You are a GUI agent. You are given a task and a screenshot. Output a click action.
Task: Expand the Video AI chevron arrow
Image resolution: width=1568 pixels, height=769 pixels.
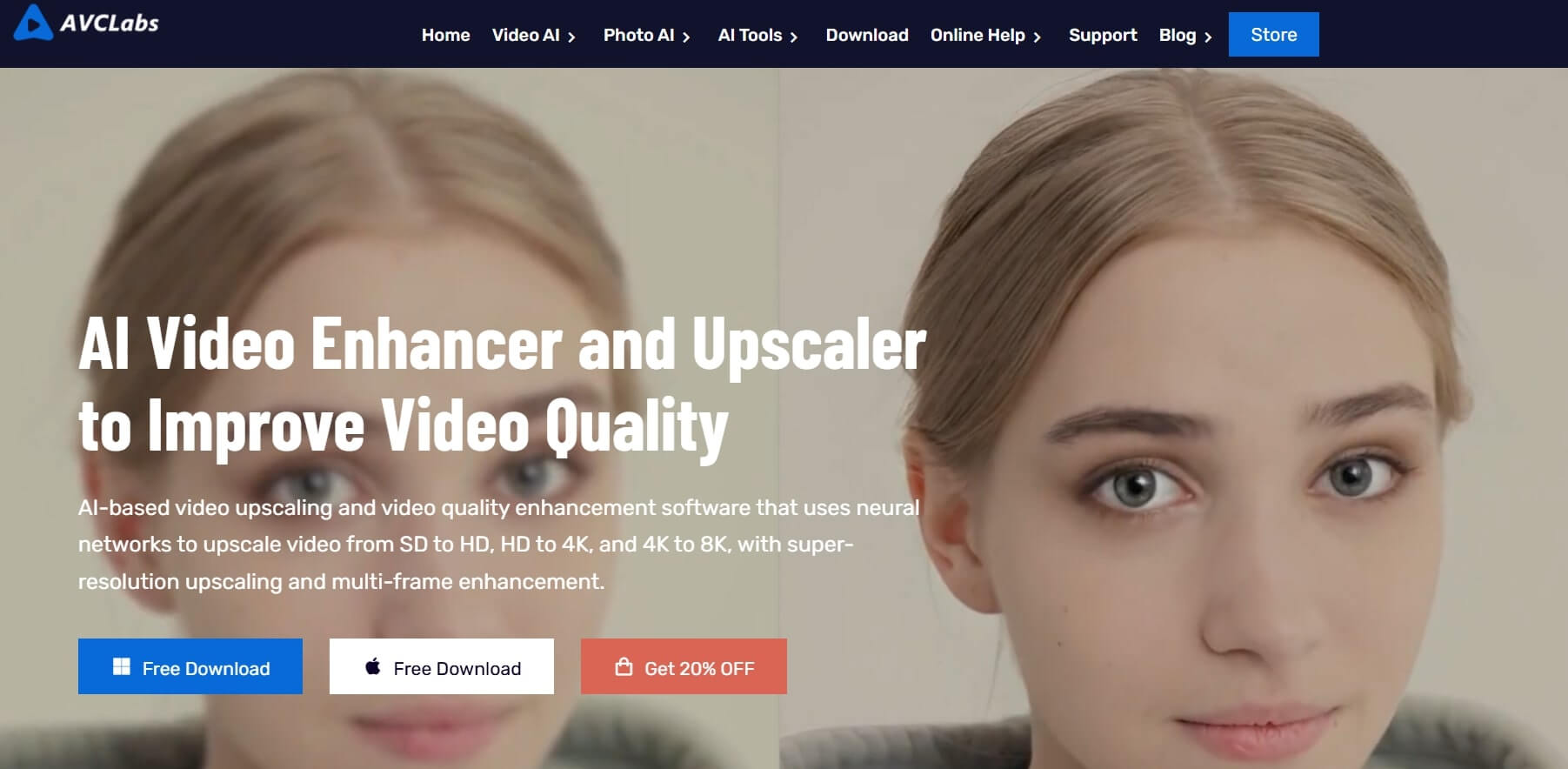[x=571, y=37]
